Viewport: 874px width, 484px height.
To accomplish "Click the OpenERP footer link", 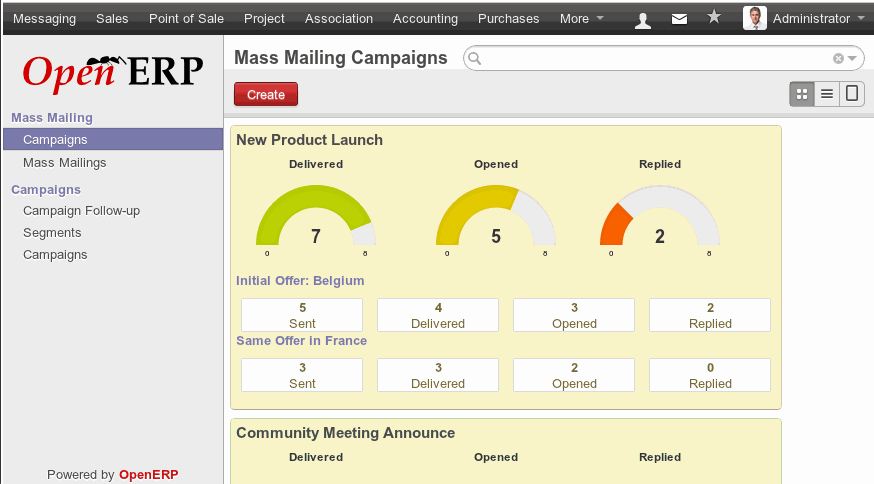I will click(148, 475).
